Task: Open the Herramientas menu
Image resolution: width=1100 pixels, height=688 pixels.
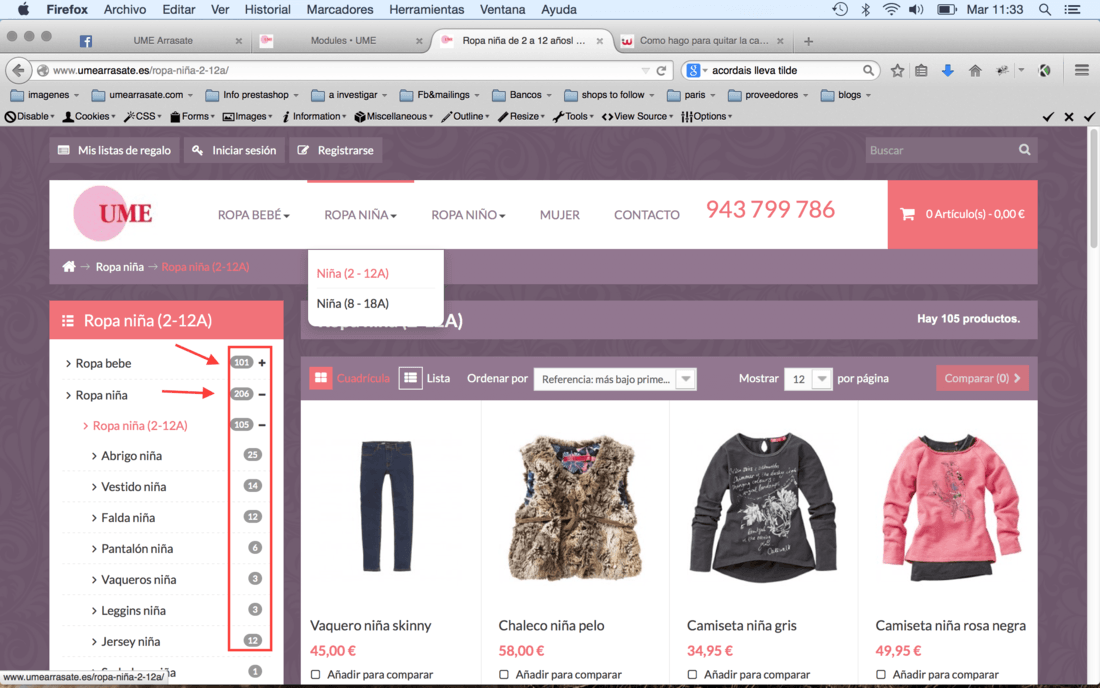Action: [427, 10]
